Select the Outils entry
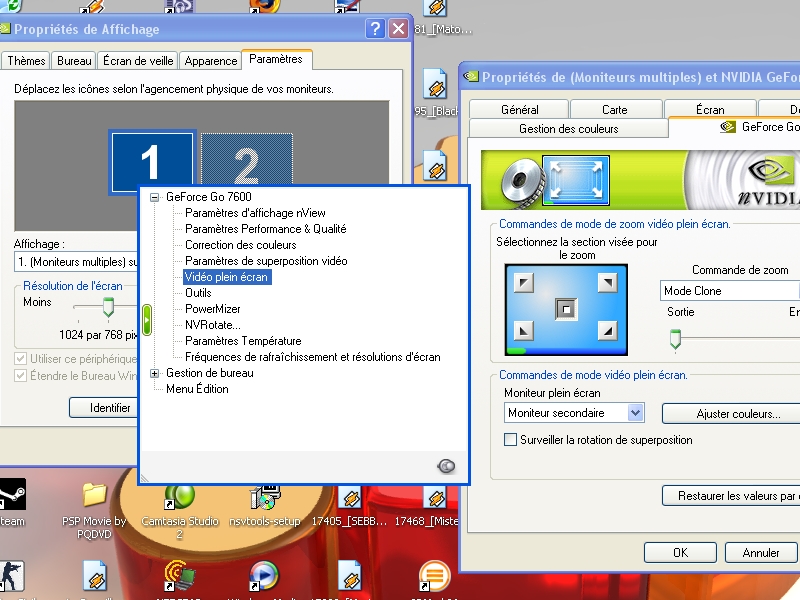800x600 pixels. pyautogui.click(x=198, y=293)
